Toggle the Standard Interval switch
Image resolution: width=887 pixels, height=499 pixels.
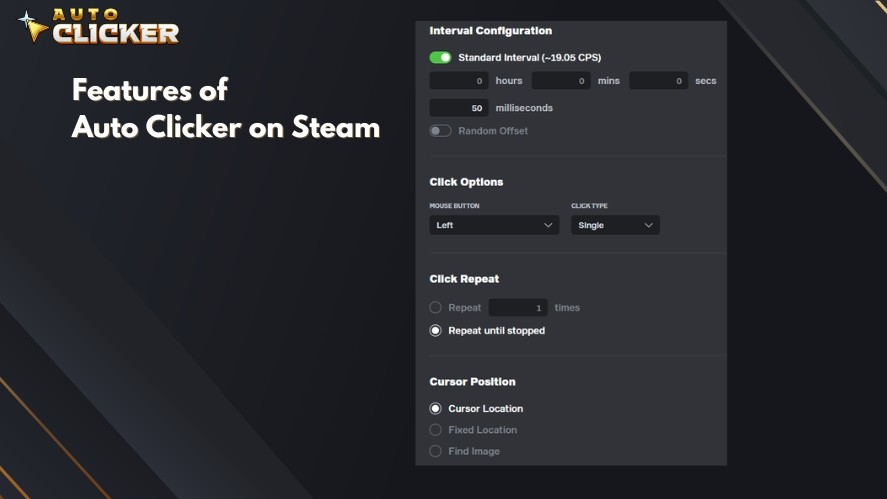pos(440,58)
